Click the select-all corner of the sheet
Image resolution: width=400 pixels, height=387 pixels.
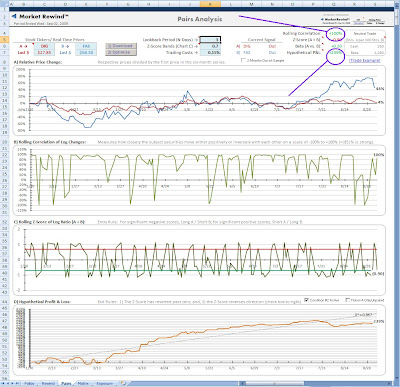tap(4, 4)
